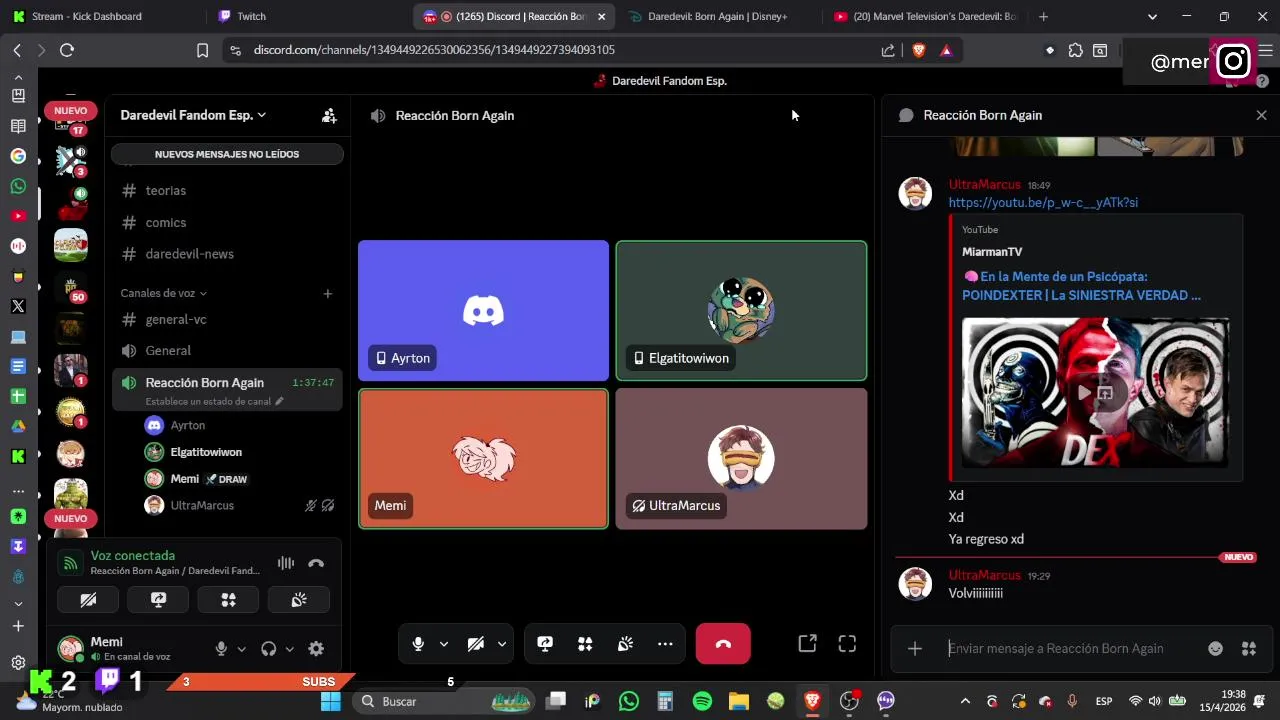Image resolution: width=1280 pixels, height=720 pixels.
Task: Switch to Marvel Television's Daredevil YouTube tab
Action: [924, 16]
